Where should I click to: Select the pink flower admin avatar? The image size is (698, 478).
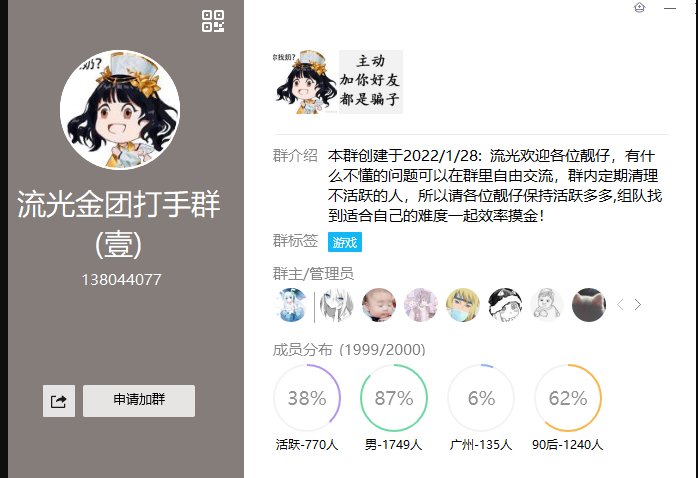[x=421, y=305]
